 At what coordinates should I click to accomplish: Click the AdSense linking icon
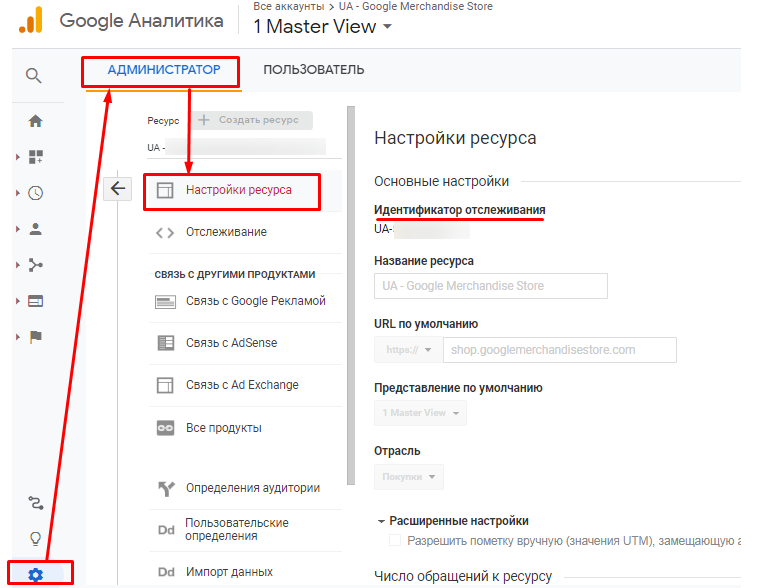pyautogui.click(x=166, y=343)
